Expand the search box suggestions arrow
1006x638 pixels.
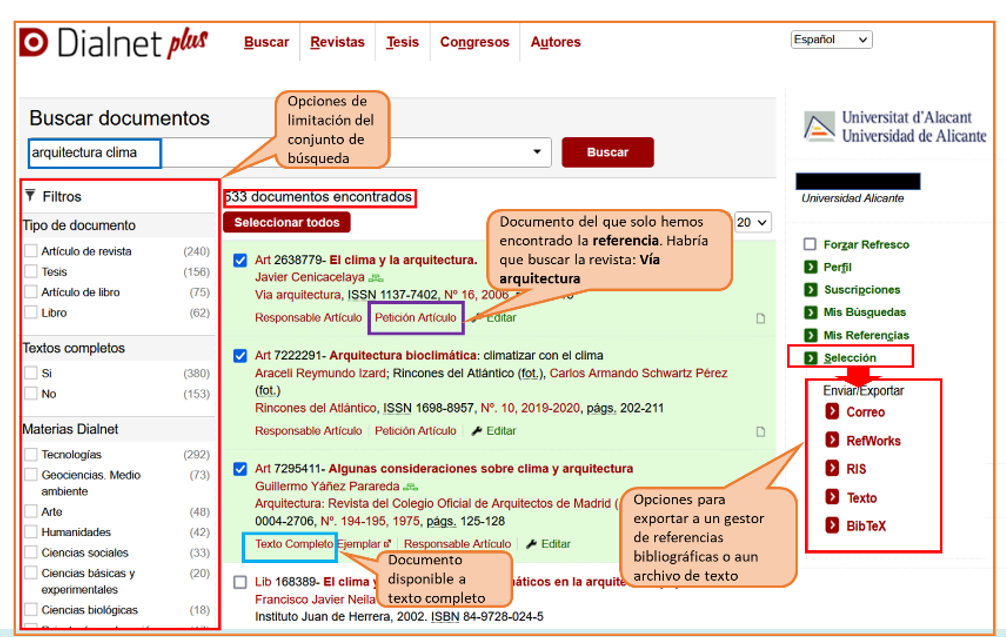pos(539,152)
